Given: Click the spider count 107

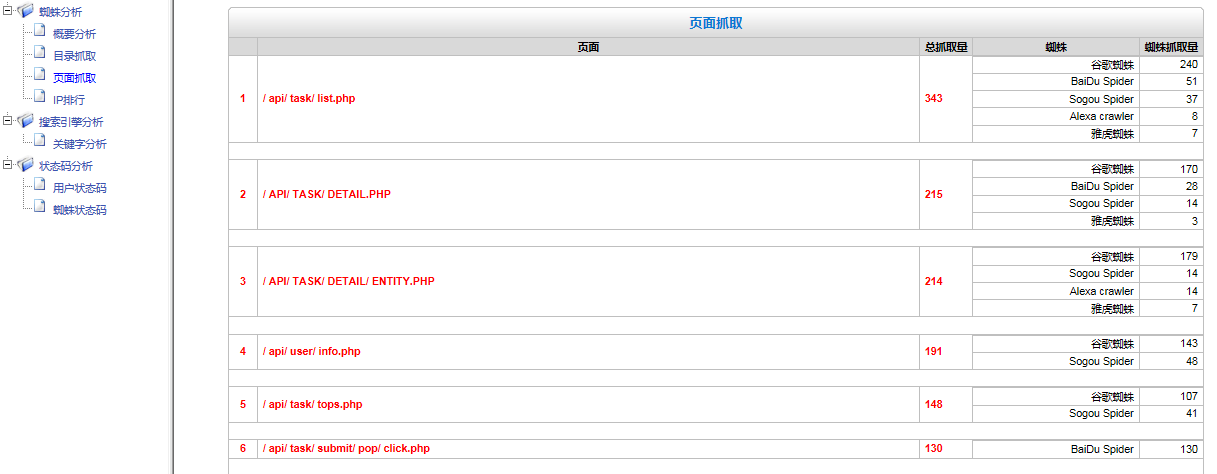Looking at the screenshot, I should click(1189, 395).
